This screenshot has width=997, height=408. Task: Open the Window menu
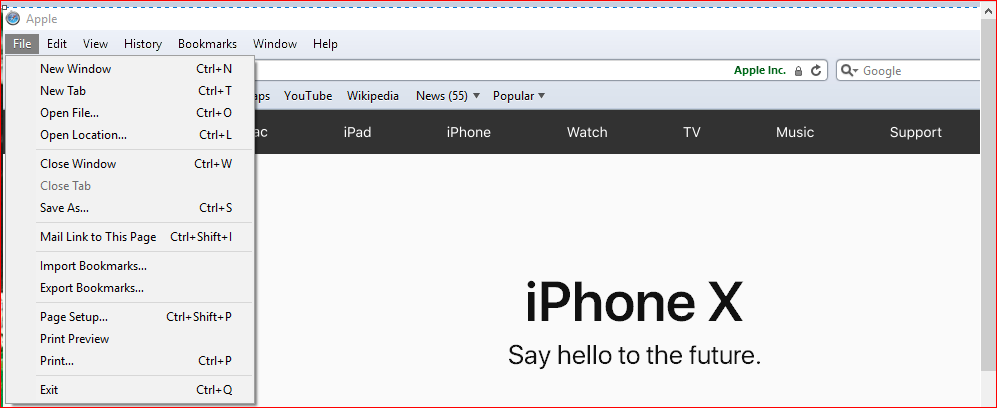click(275, 44)
